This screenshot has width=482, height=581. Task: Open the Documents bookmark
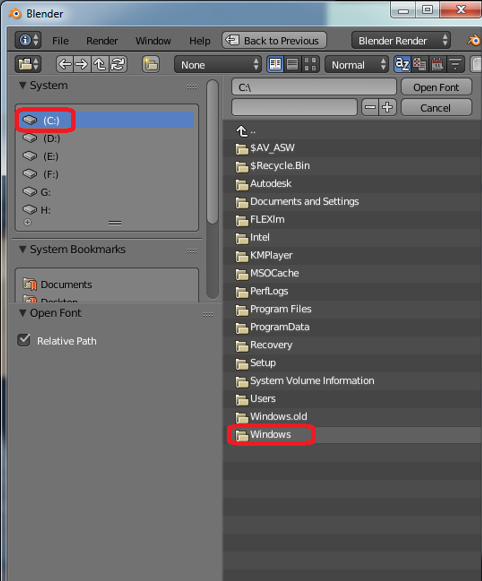[106, 284]
